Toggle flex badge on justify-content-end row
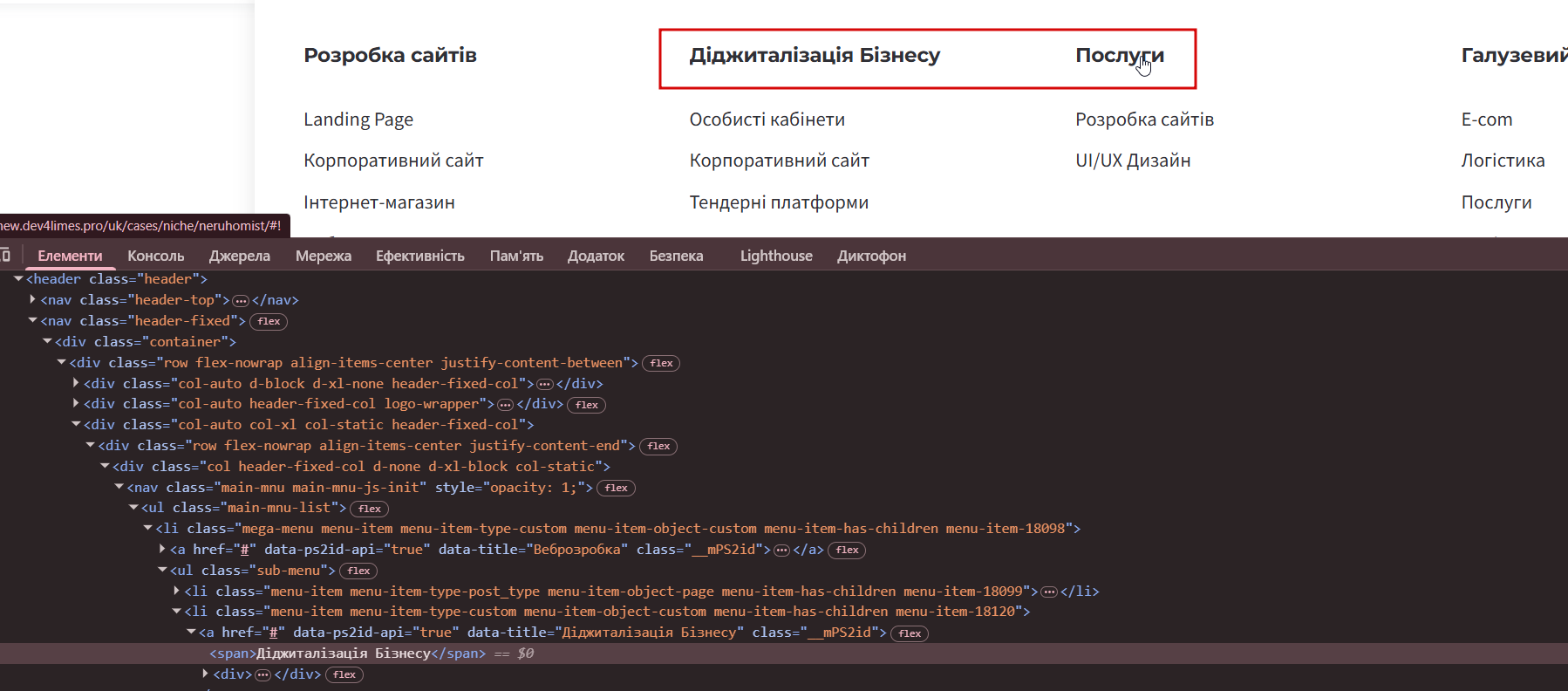 (658, 447)
